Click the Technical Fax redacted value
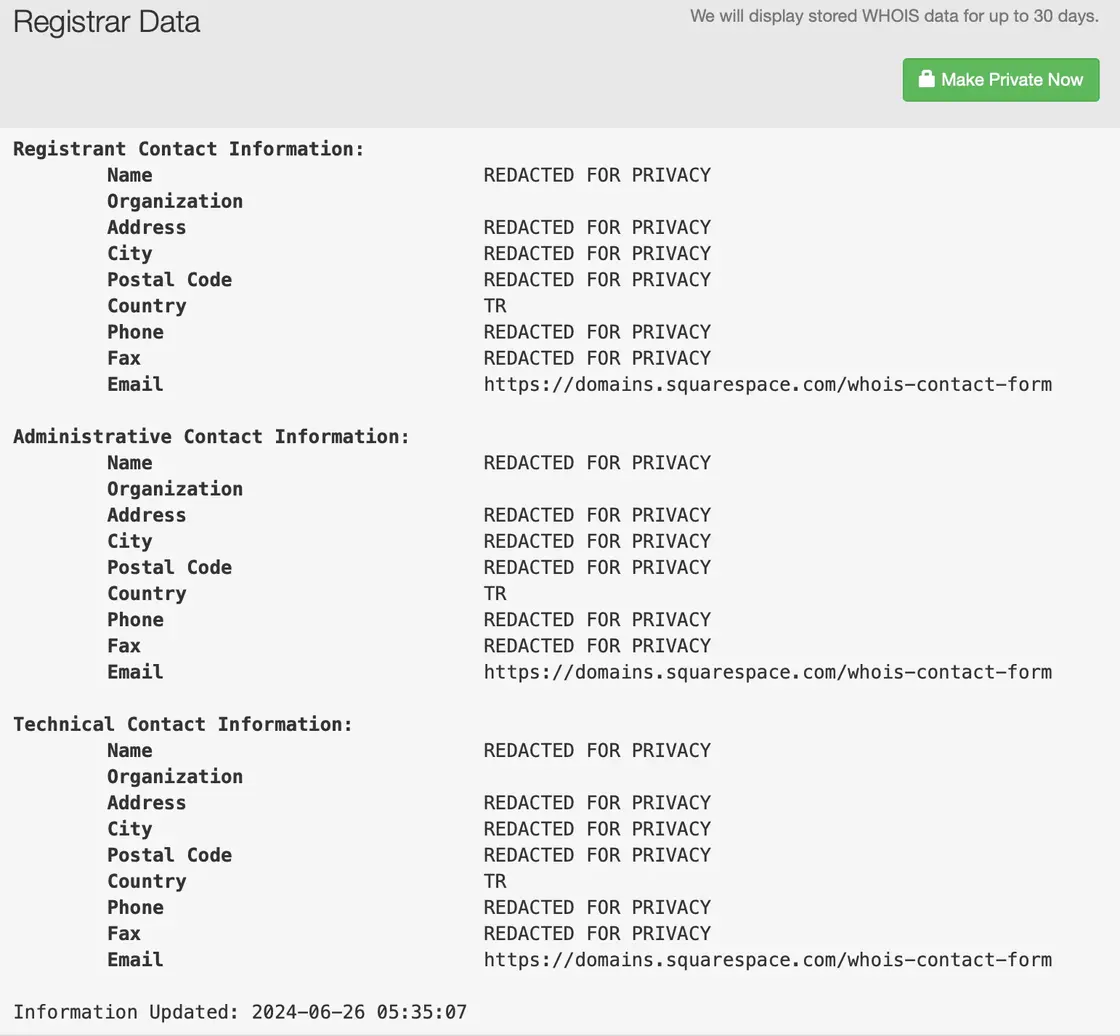 (x=597, y=934)
